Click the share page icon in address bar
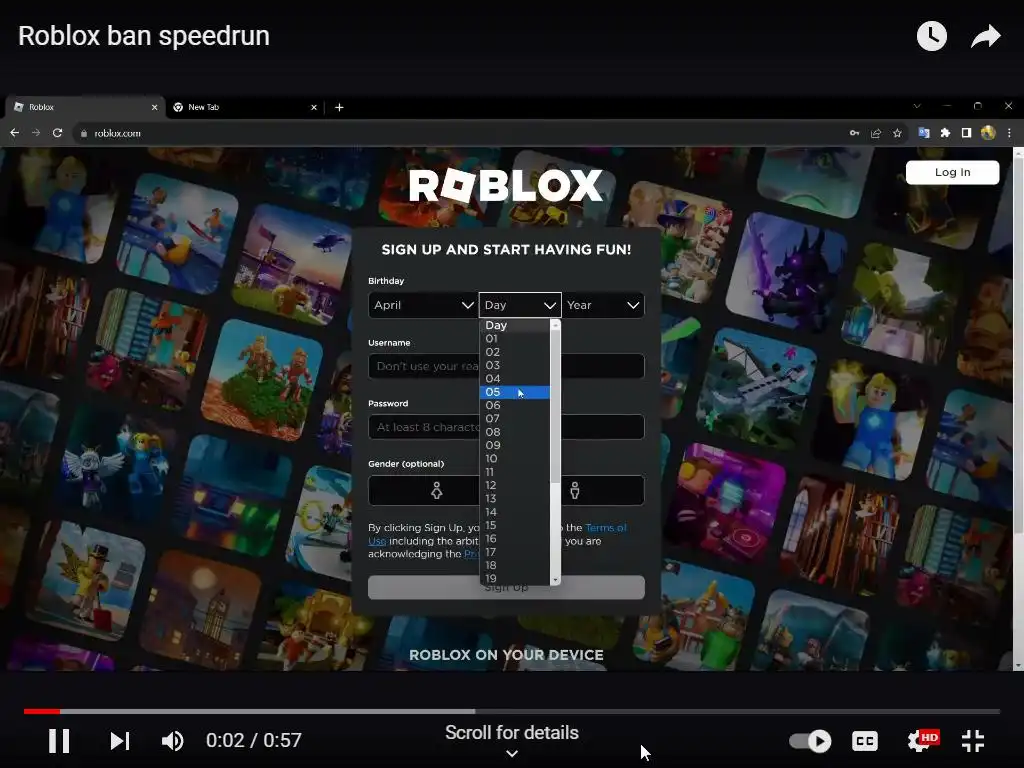This screenshot has height=768, width=1024. click(876, 133)
